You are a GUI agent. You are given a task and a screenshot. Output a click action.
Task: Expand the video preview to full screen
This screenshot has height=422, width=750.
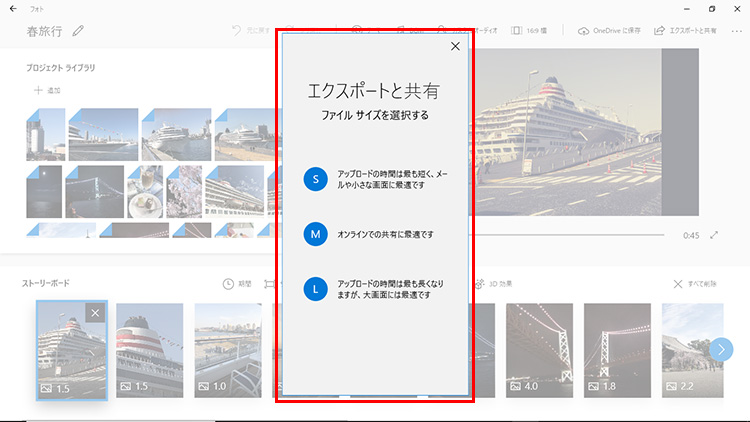(x=715, y=235)
